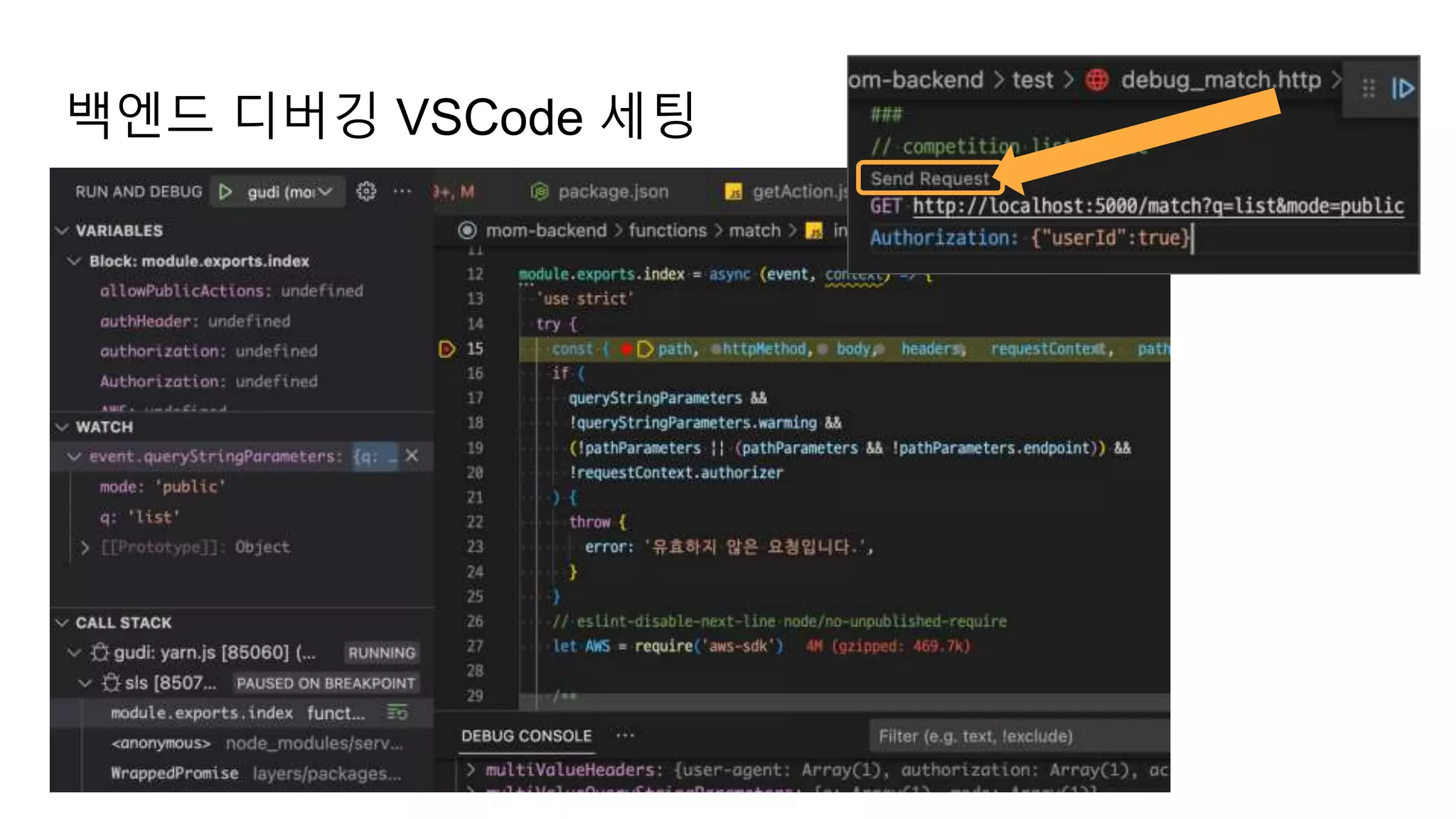The image size is (1456, 819).
Task: Click allowPublicActions: undefined variable
Action: 232,291
